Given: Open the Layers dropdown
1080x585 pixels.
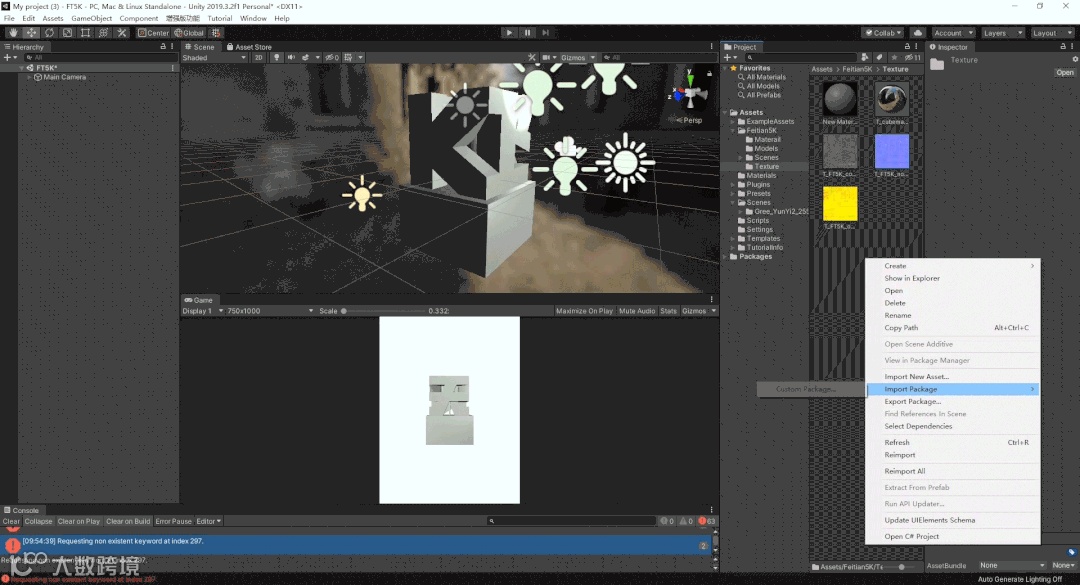Looking at the screenshot, I should pos(1003,32).
